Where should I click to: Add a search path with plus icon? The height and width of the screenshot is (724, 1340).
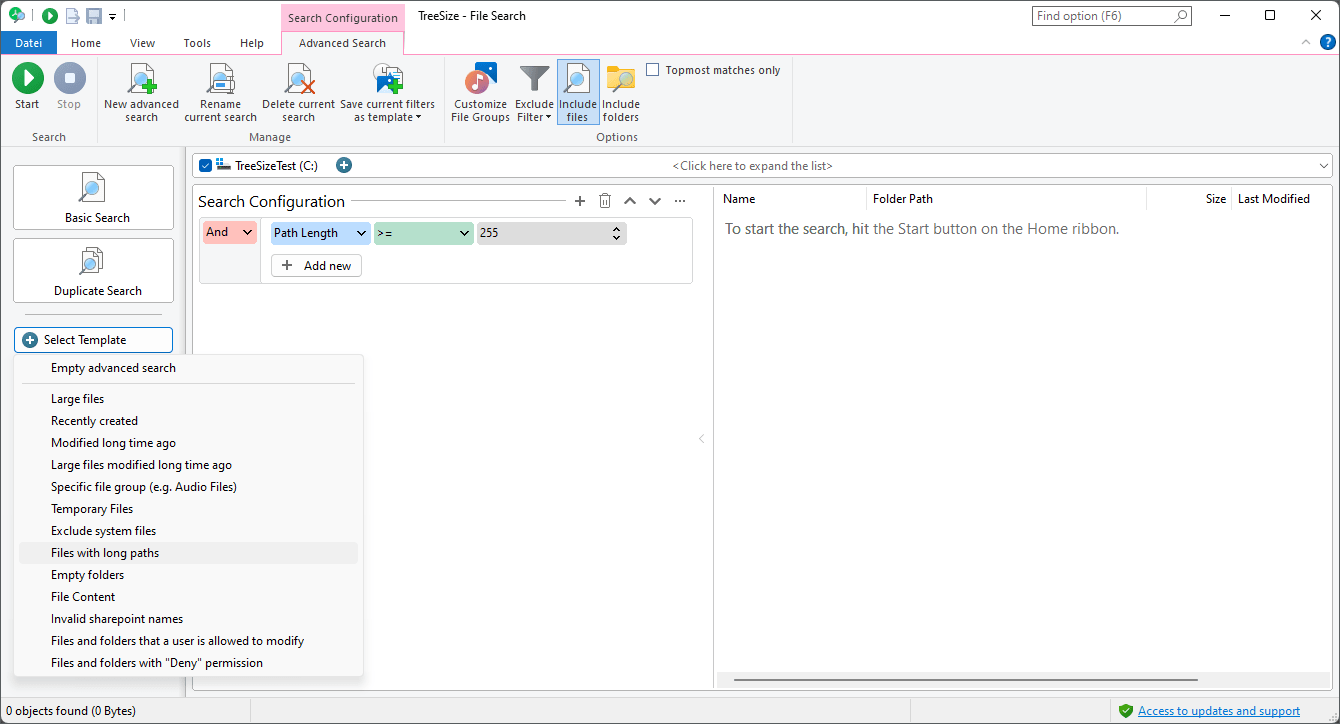pos(344,165)
